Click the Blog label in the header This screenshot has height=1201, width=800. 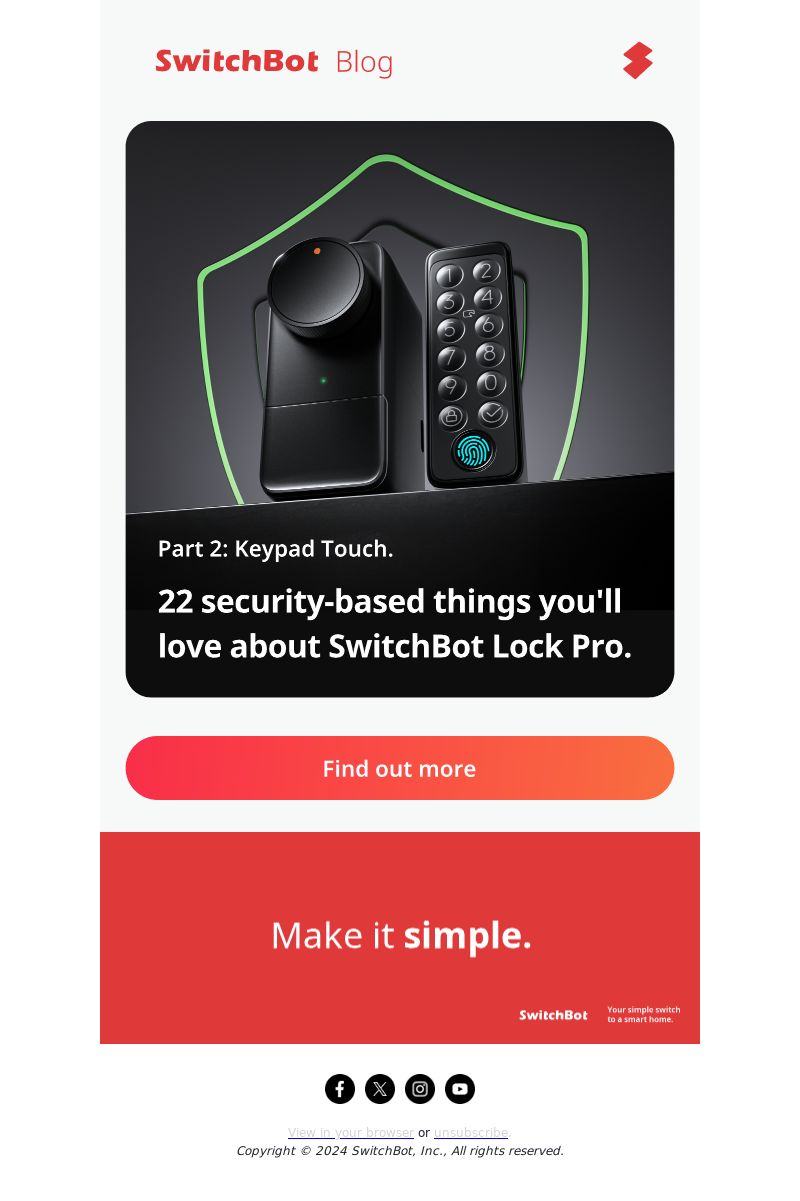point(364,63)
